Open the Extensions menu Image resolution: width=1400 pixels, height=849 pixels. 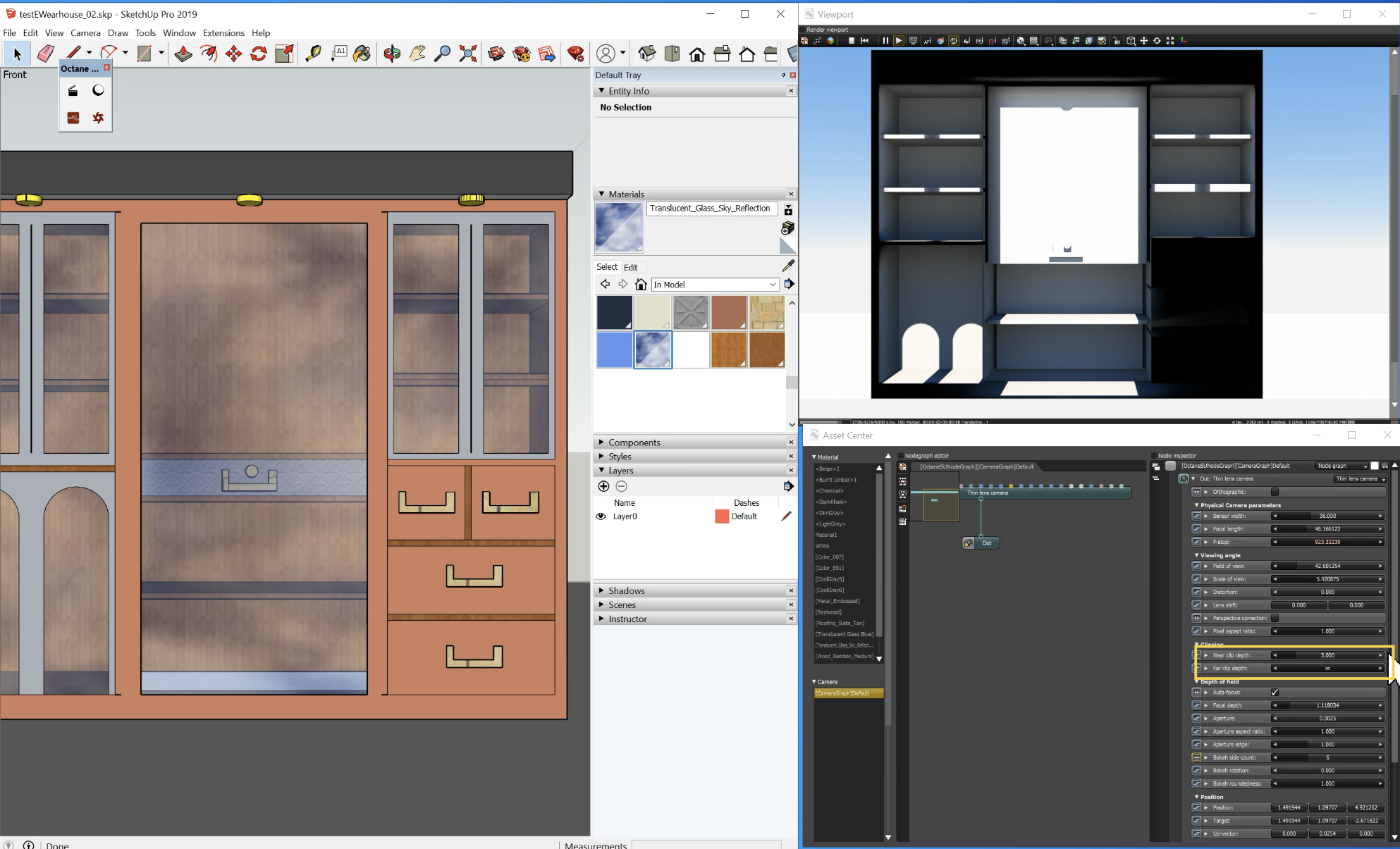(x=223, y=33)
